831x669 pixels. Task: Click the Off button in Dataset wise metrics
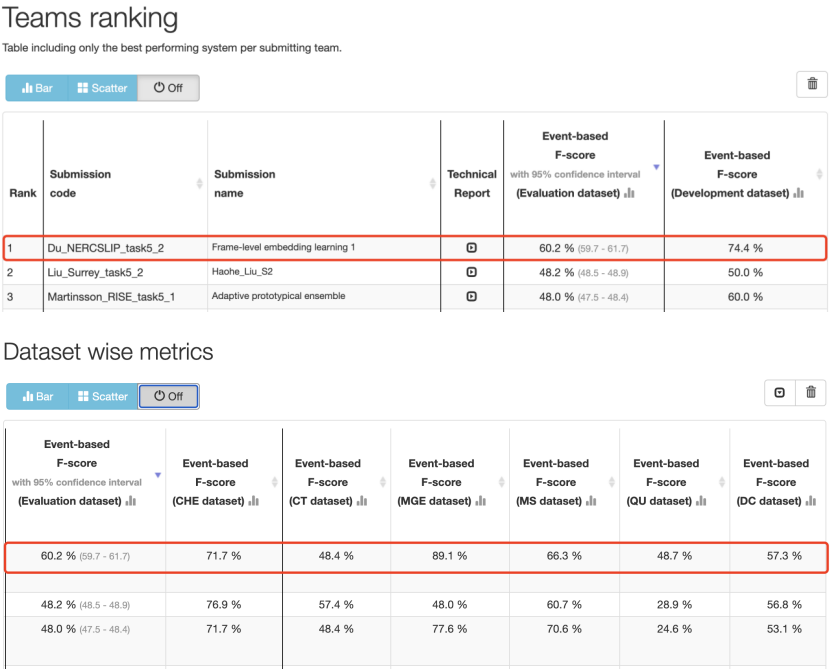pos(168,396)
